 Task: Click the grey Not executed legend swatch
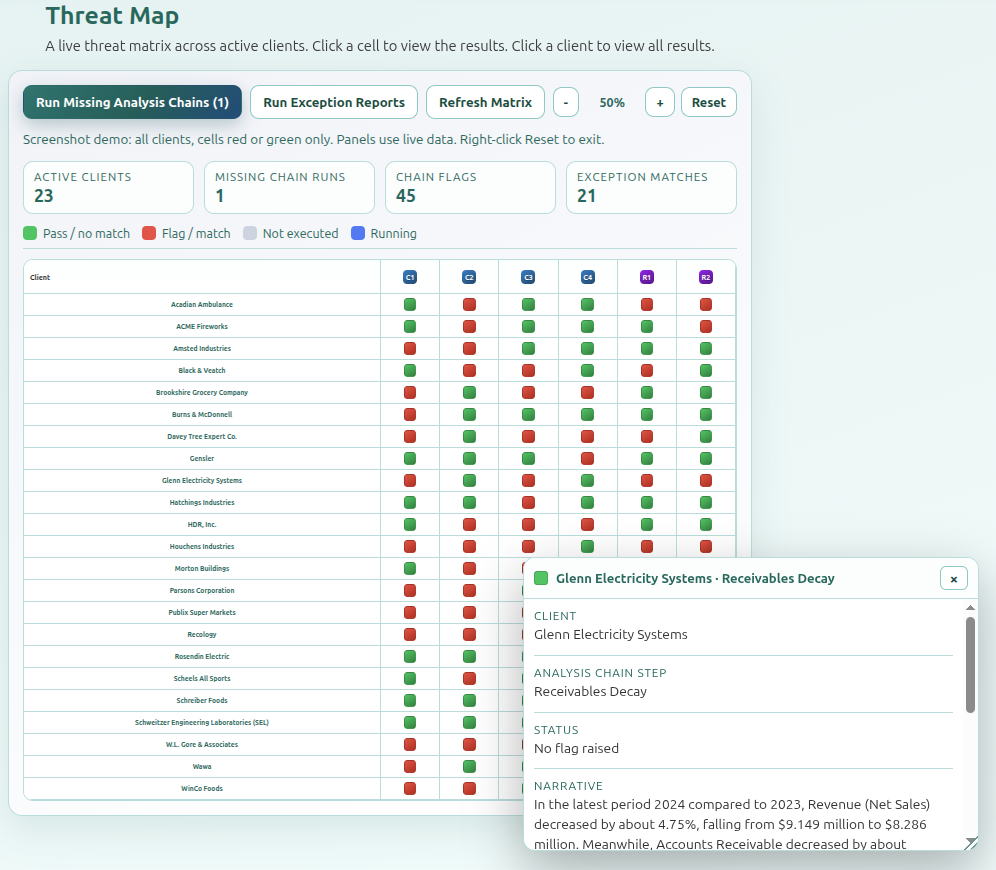pyautogui.click(x=250, y=233)
